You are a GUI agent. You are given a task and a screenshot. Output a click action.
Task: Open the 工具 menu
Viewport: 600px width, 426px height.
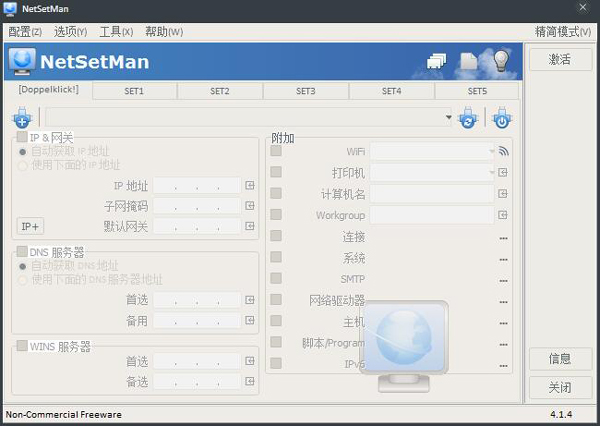click(x=116, y=32)
